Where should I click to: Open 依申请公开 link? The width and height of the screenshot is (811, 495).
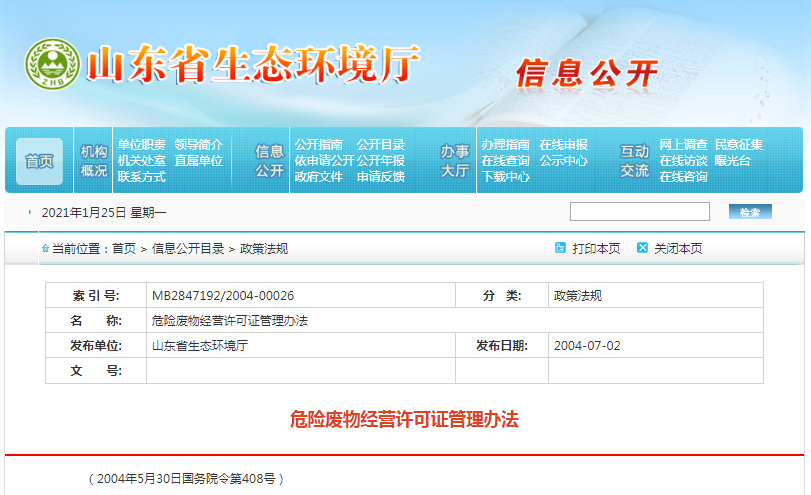point(324,160)
